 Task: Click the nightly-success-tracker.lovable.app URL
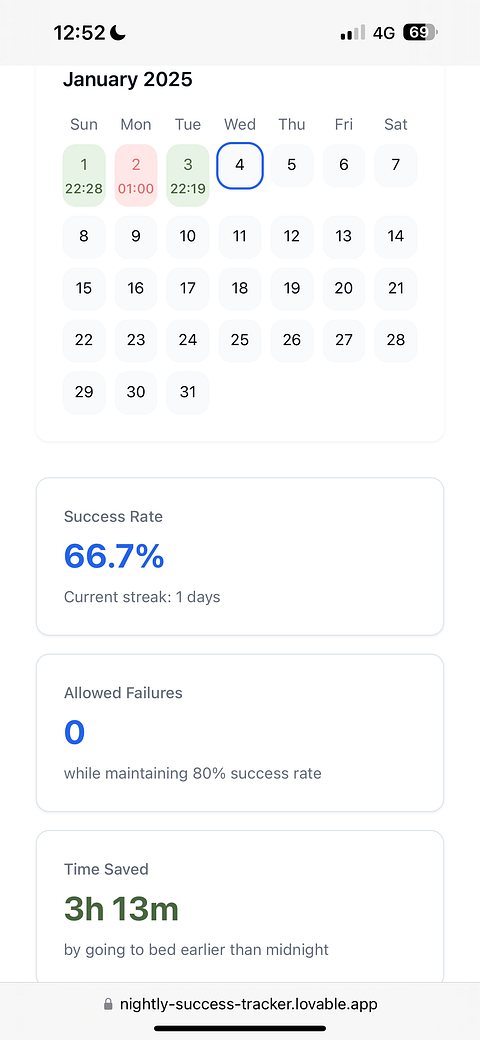point(249,1004)
